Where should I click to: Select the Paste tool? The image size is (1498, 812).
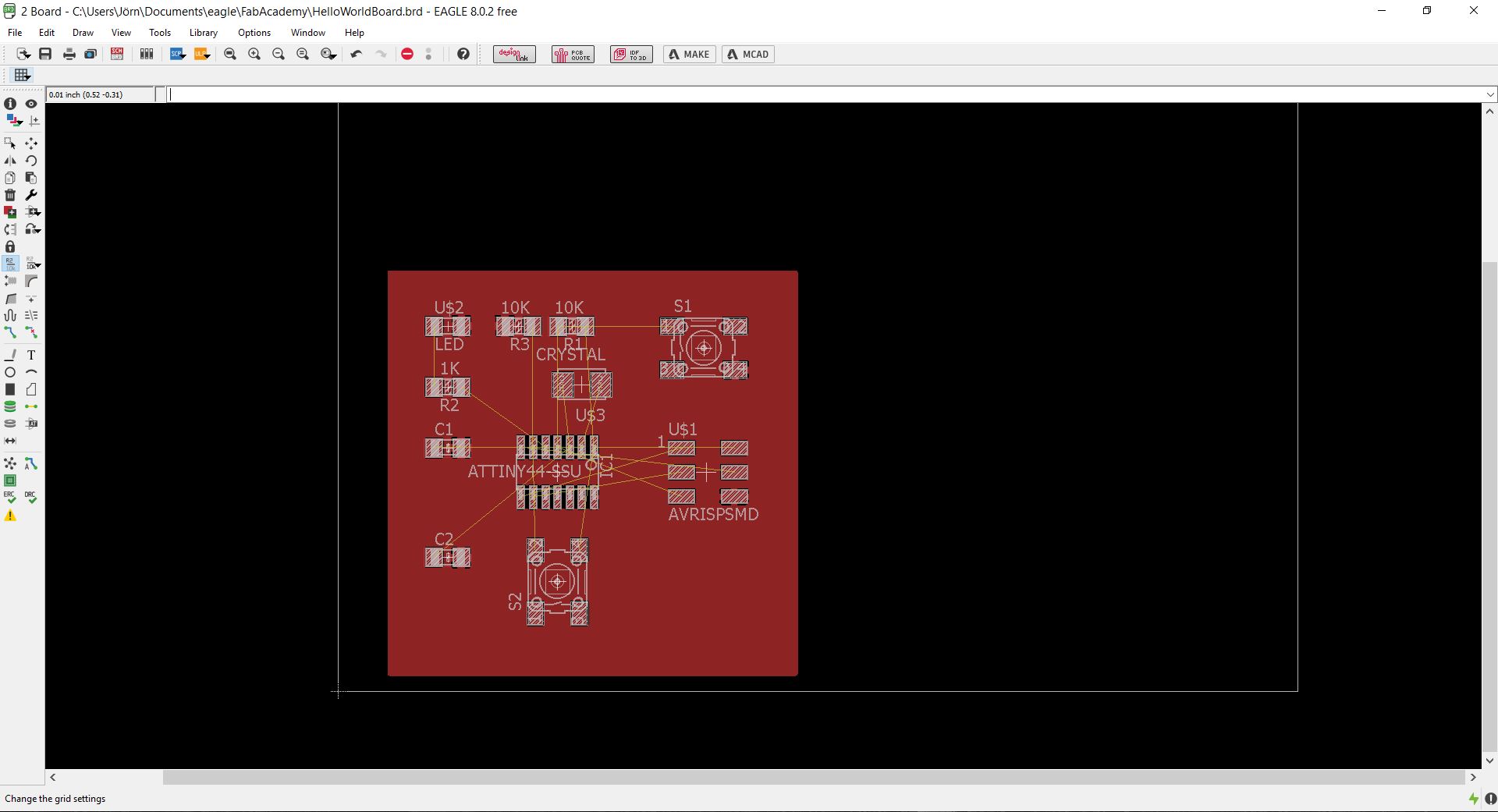click(x=31, y=178)
